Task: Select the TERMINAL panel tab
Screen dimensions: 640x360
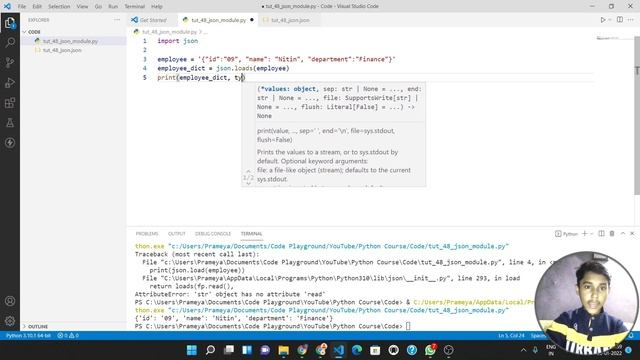Action: [251, 233]
